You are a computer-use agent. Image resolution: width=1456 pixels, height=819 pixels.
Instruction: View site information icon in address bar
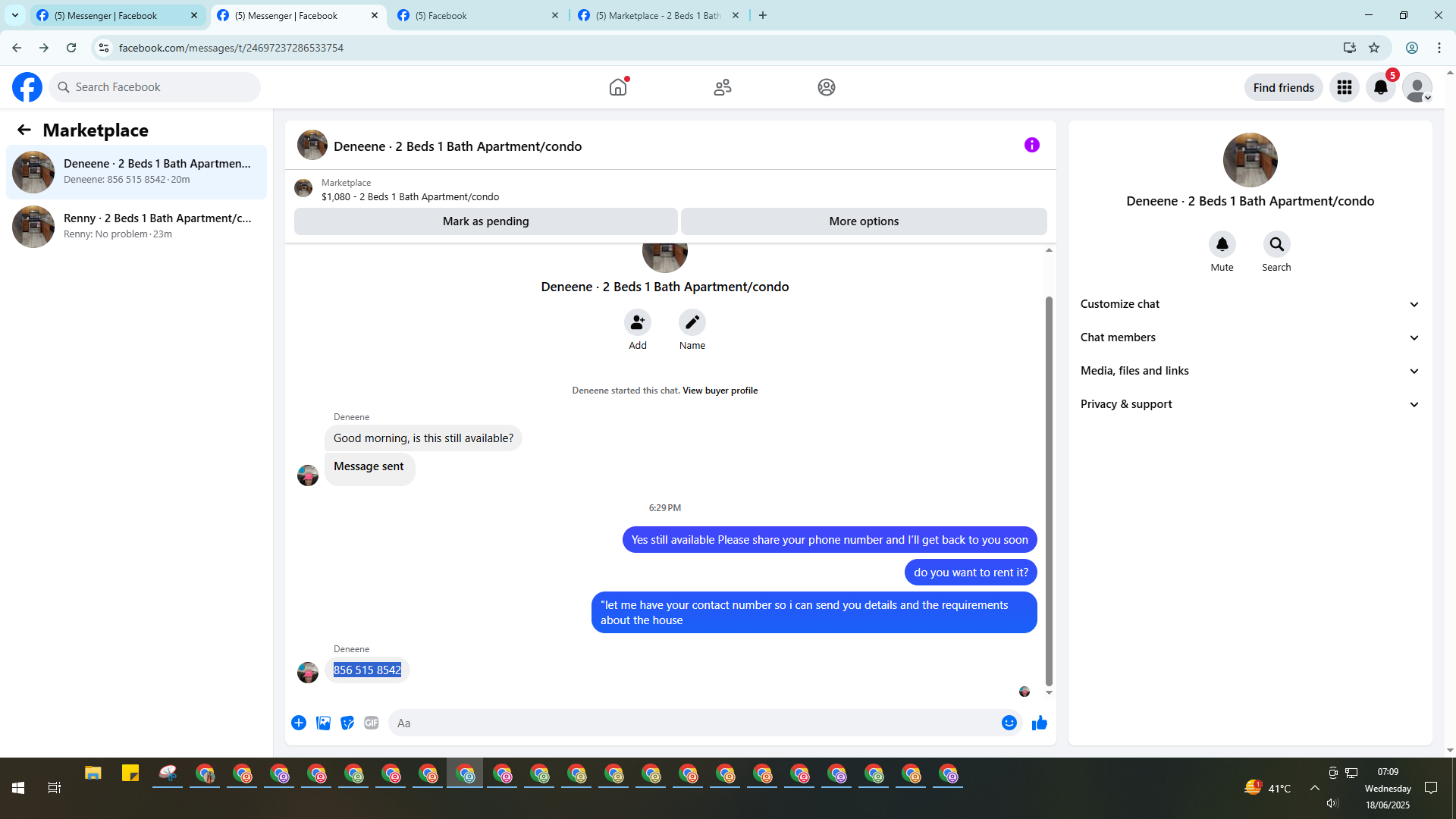(x=104, y=48)
